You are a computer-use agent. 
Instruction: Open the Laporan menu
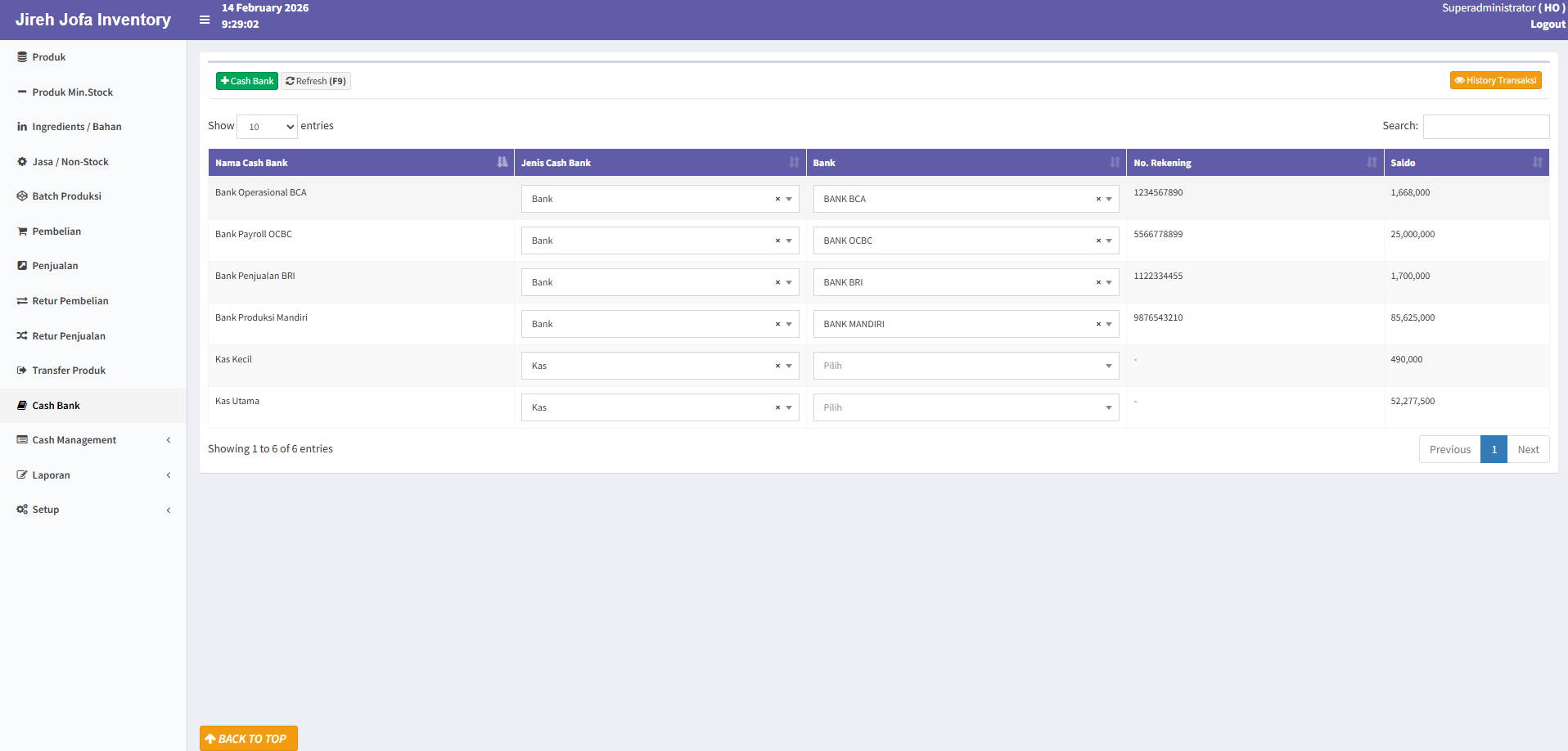click(51, 474)
